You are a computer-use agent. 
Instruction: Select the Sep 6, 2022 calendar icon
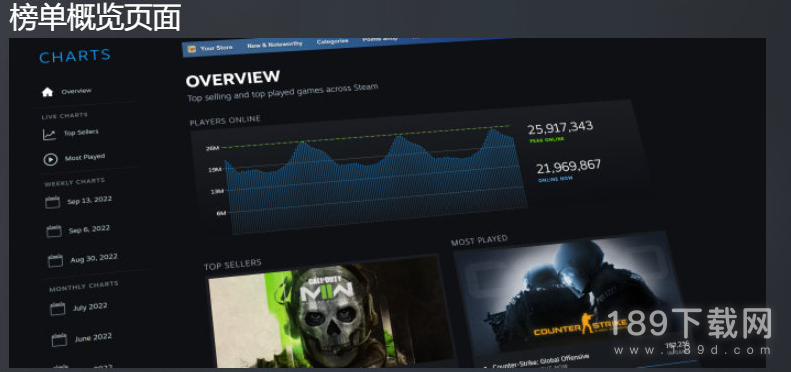pos(54,231)
